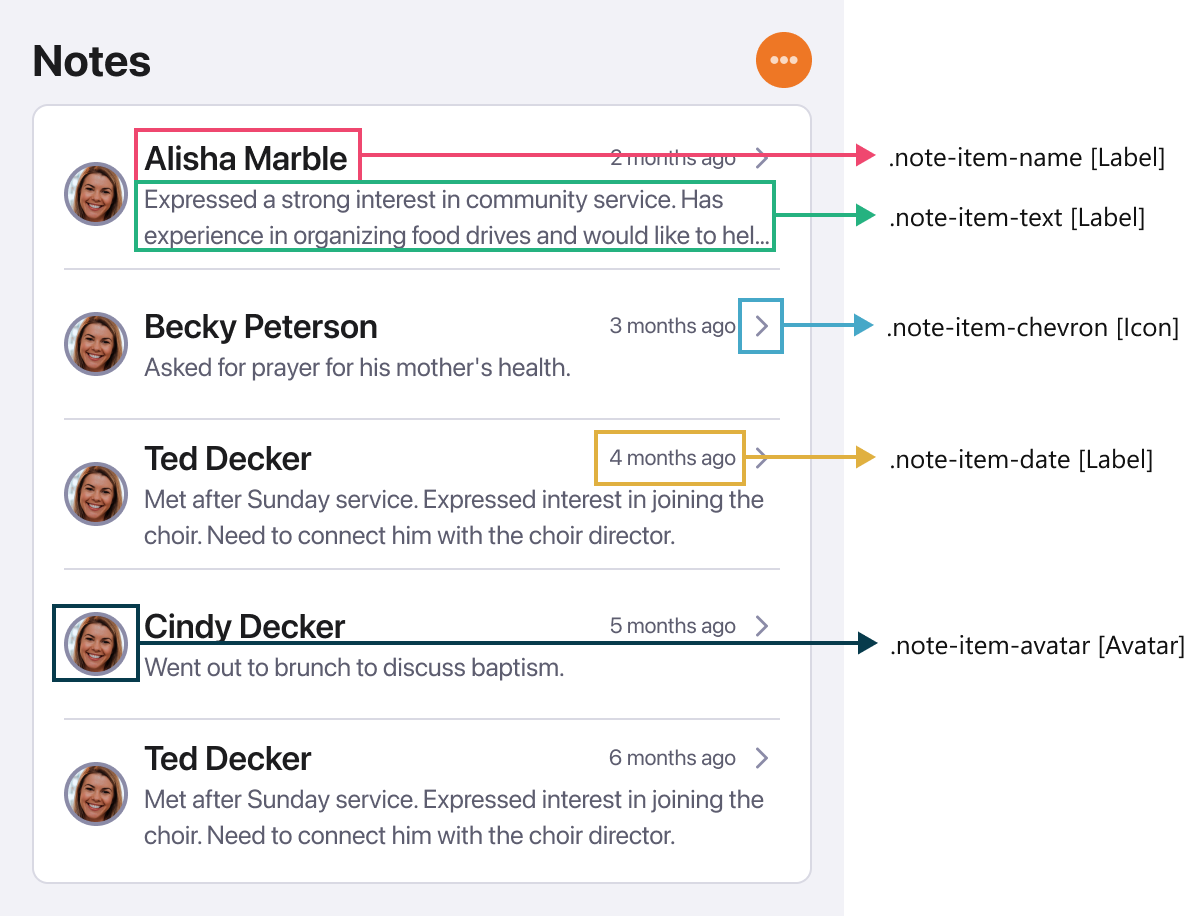Click the brunch to discuss baptism note
The image size is (1186, 916).
tap(354, 667)
